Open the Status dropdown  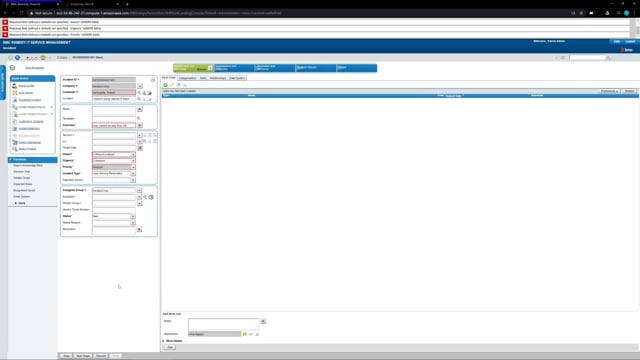[133, 216]
